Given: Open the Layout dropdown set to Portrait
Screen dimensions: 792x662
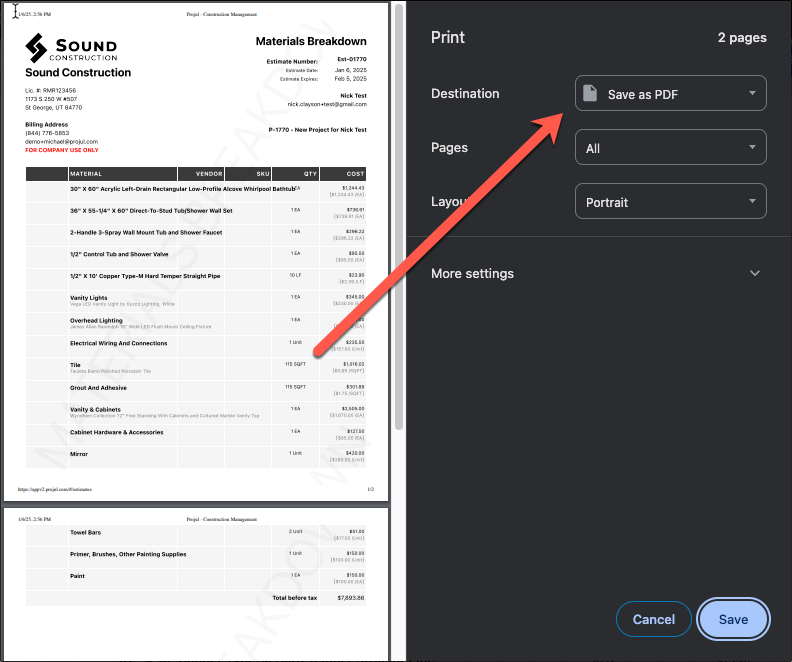Looking at the screenshot, I should pyautogui.click(x=670, y=202).
